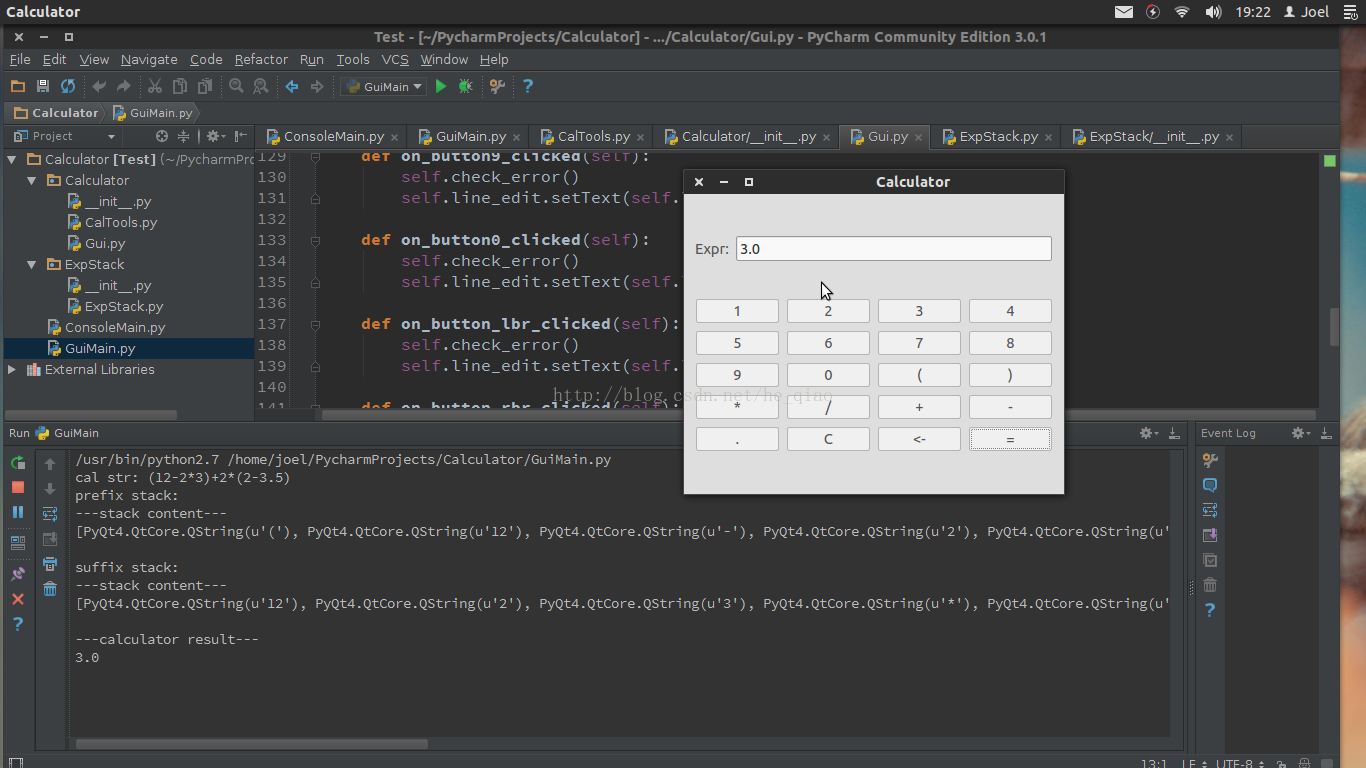1366x768 pixels.
Task: Click the Run console horizontal scrollbar
Action: tap(252, 744)
